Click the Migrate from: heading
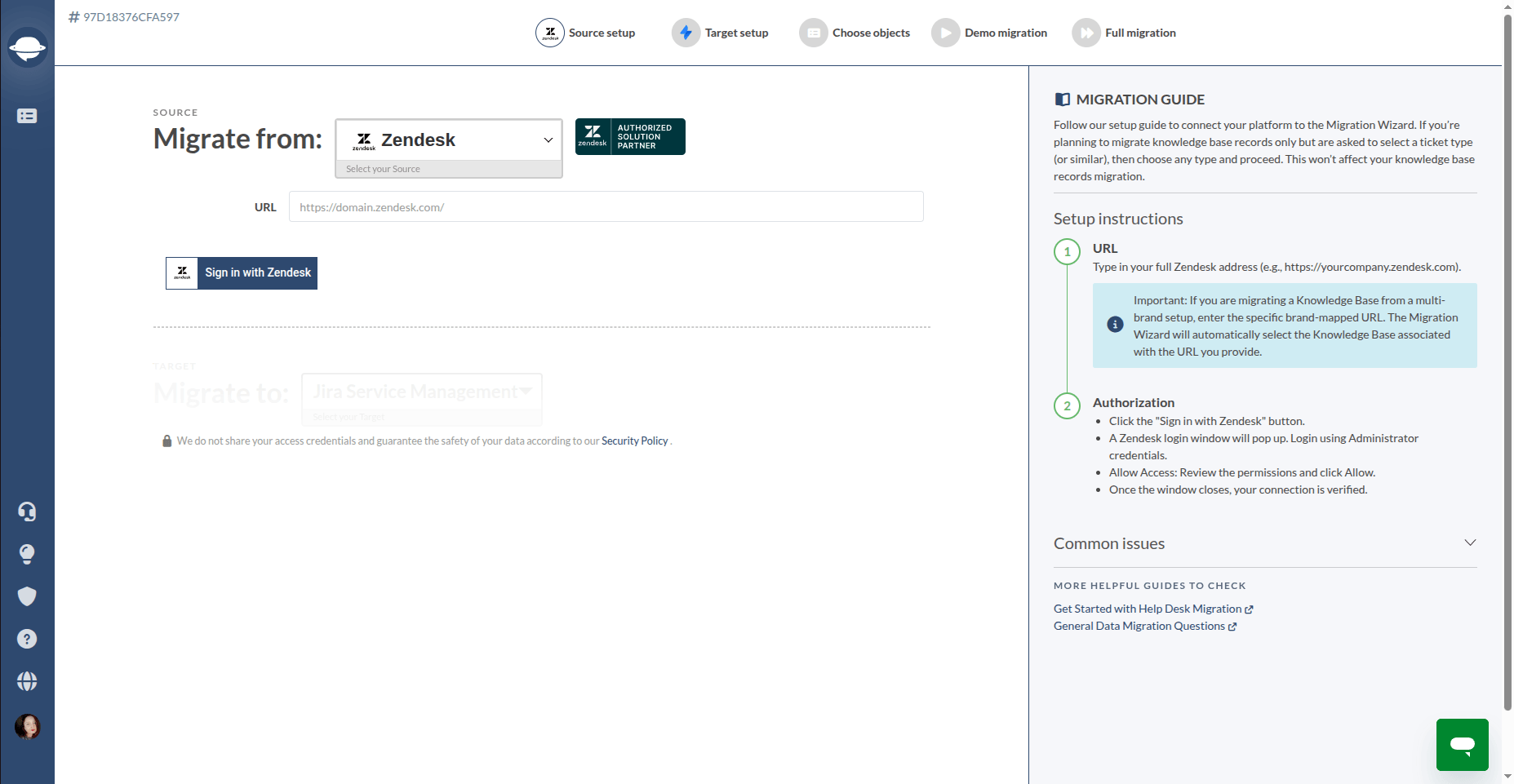This screenshot has width=1514, height=784. click(238, 139)
